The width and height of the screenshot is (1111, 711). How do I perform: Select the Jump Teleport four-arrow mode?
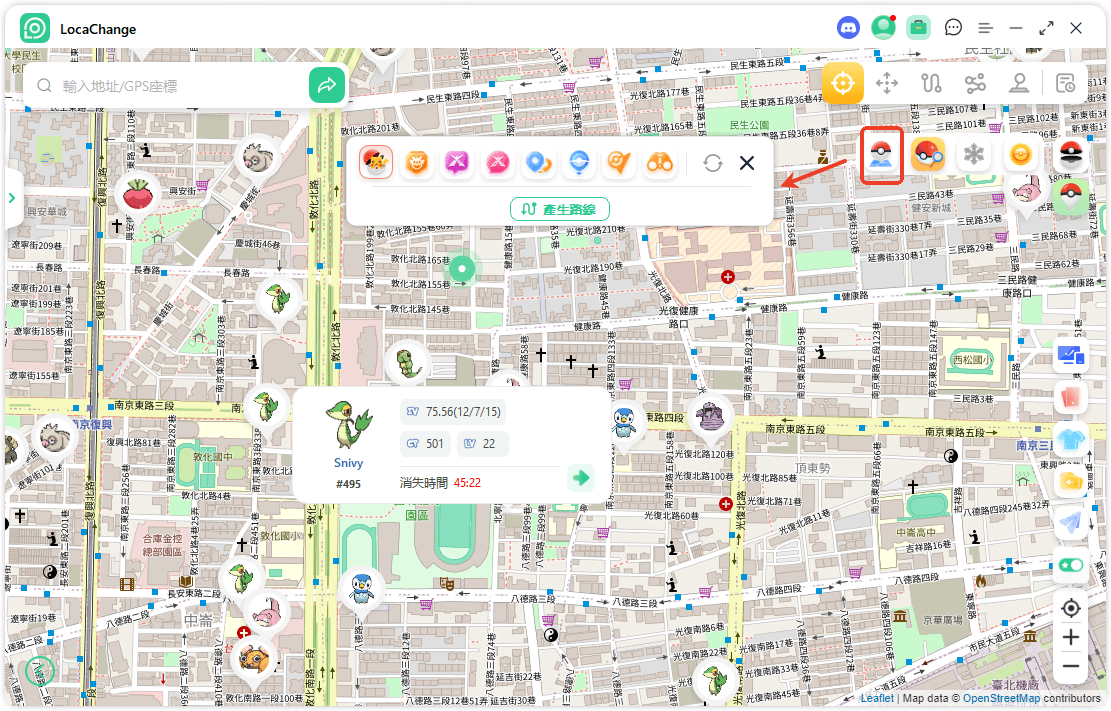[x=887, y=83]
